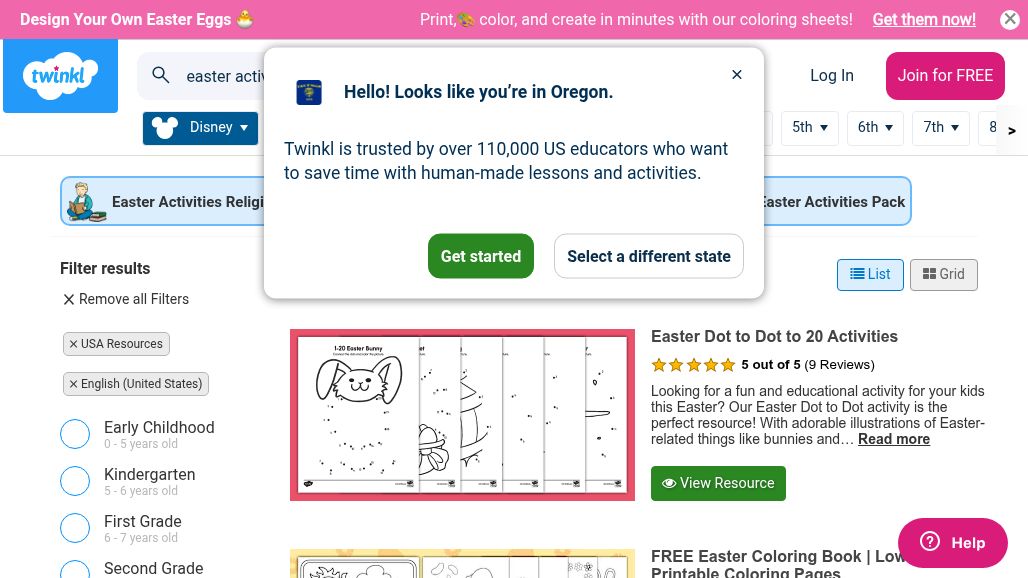Viewport: 1028px width, 578px height.
Task: Select the Kindergarten age filter
Action: click(x=75, y=481)
